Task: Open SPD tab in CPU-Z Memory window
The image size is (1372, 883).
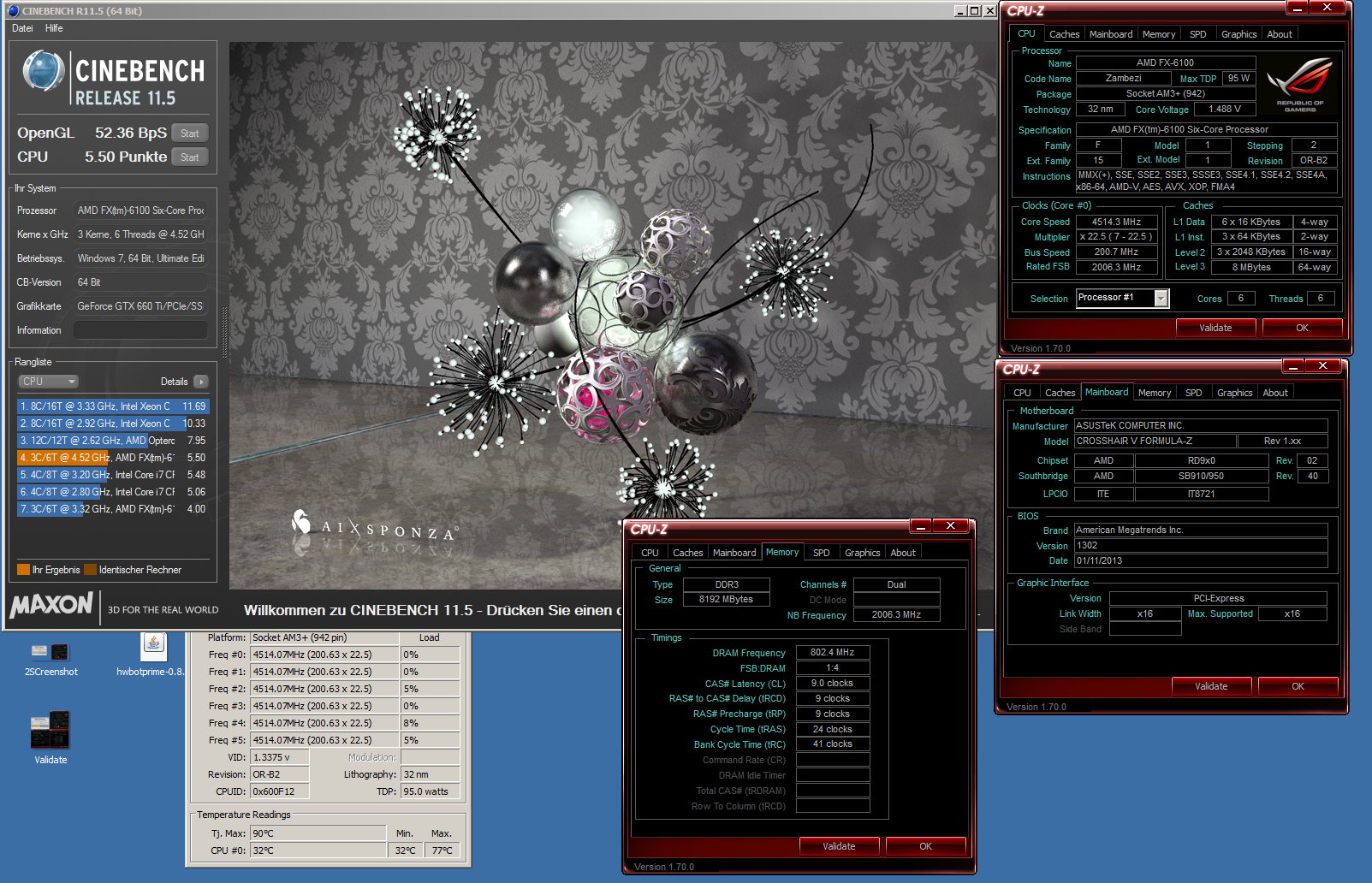Action: pyautogui.click(x=821, y=553)
